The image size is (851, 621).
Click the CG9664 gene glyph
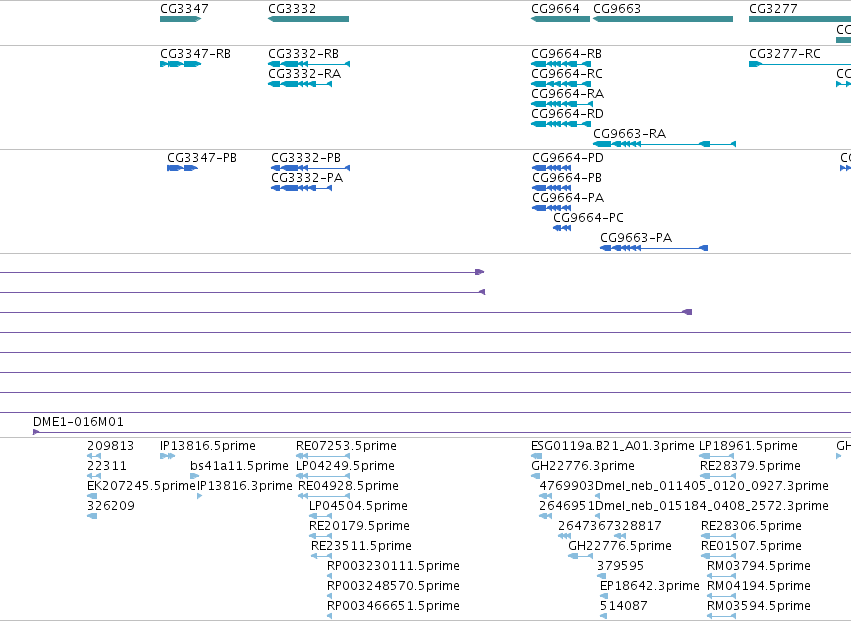(560, 19)
